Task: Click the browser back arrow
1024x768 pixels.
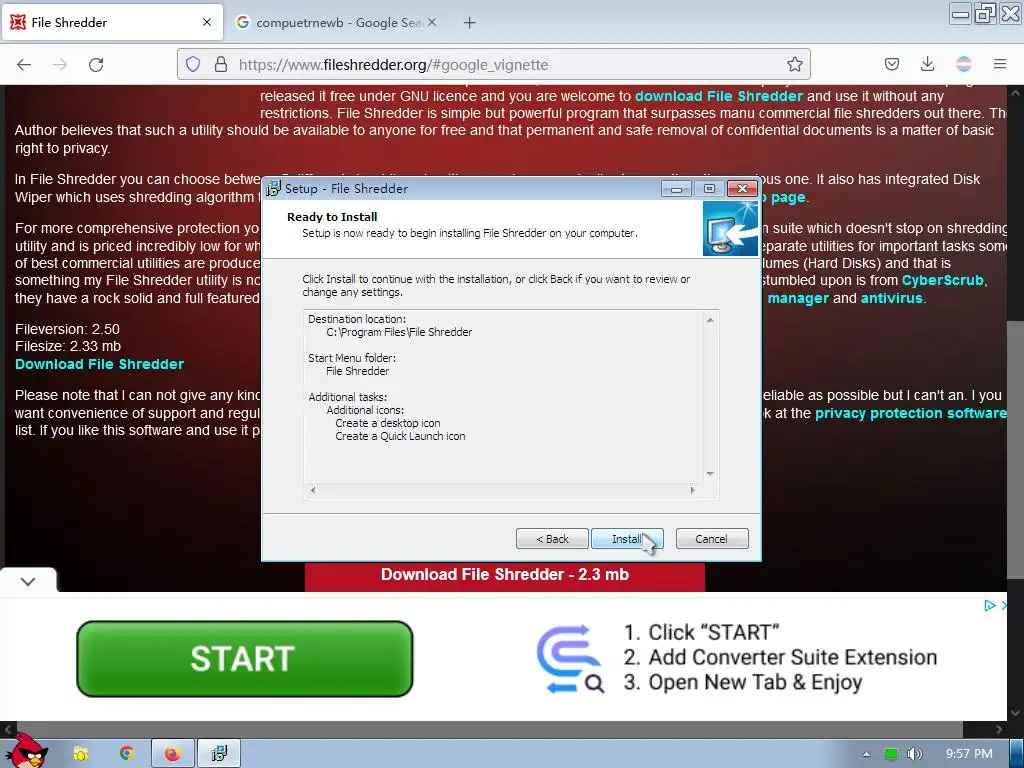Action: pyautogui.click(x=24, y=65)
